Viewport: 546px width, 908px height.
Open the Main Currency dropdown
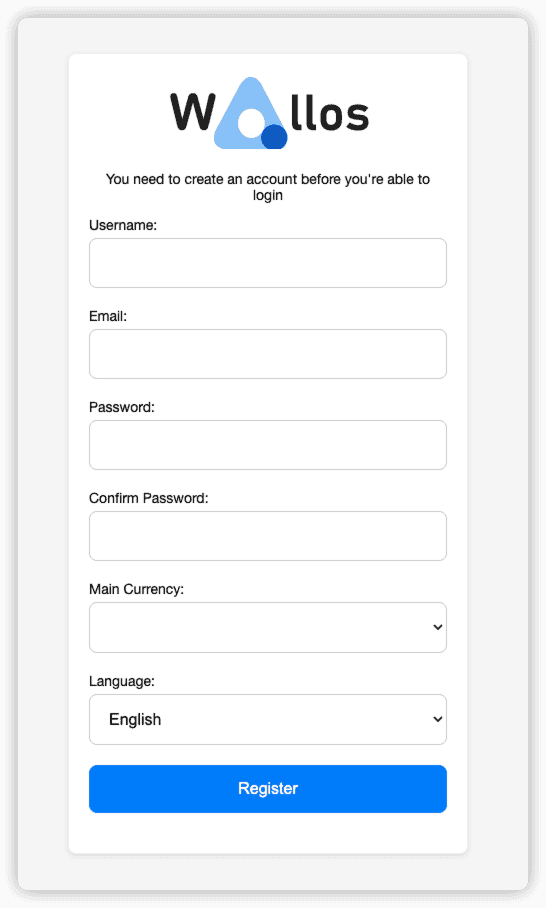(267, 627)
